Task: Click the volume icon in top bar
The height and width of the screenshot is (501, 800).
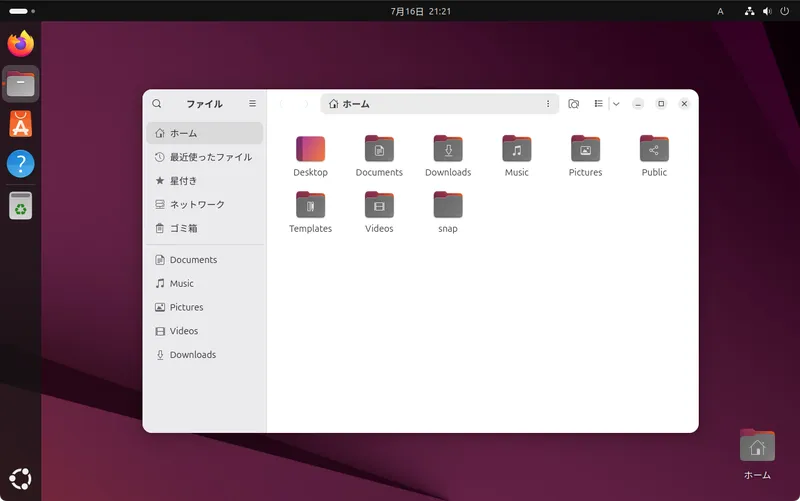Action: click(767, 11)
